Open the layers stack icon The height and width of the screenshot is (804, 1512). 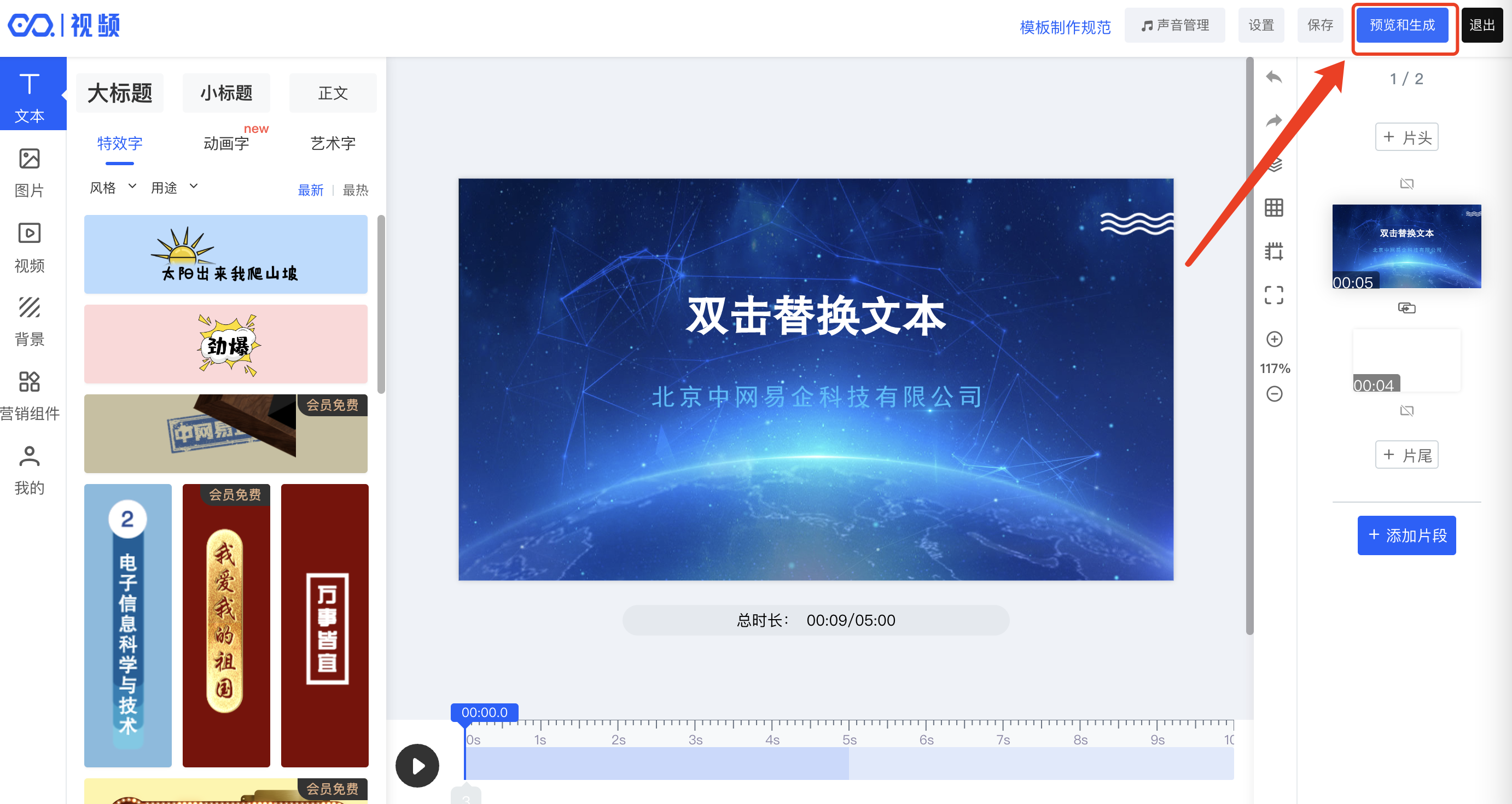[x=1273, y=164]
